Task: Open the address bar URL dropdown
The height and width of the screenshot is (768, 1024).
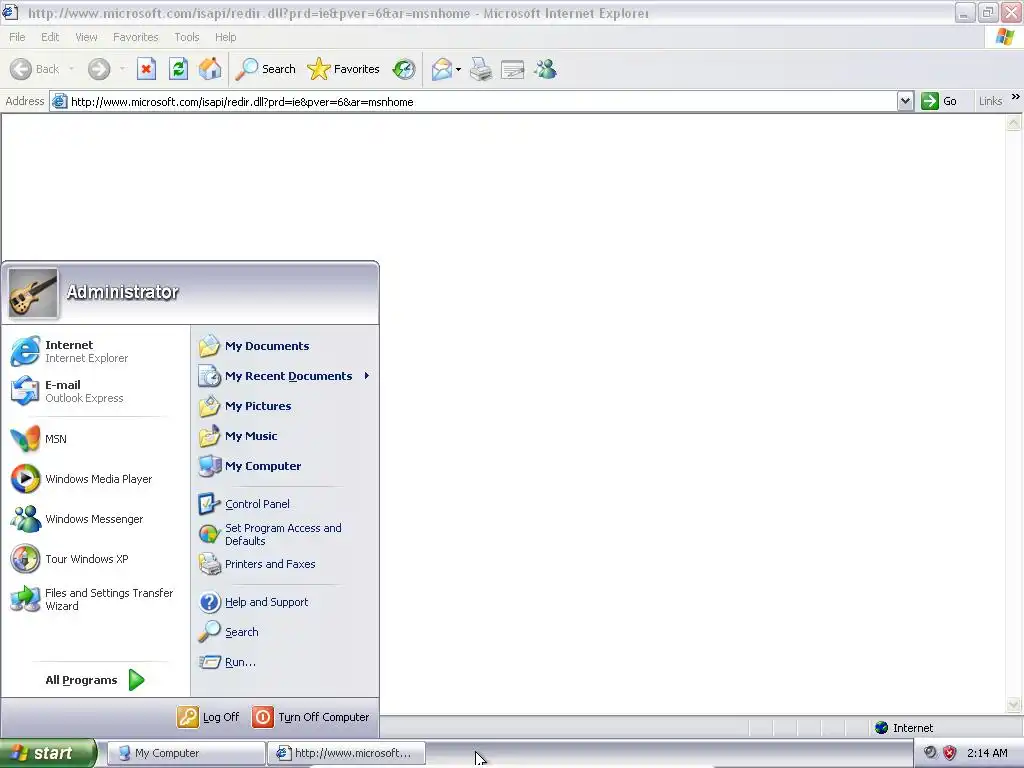Action: pos(905,101)
